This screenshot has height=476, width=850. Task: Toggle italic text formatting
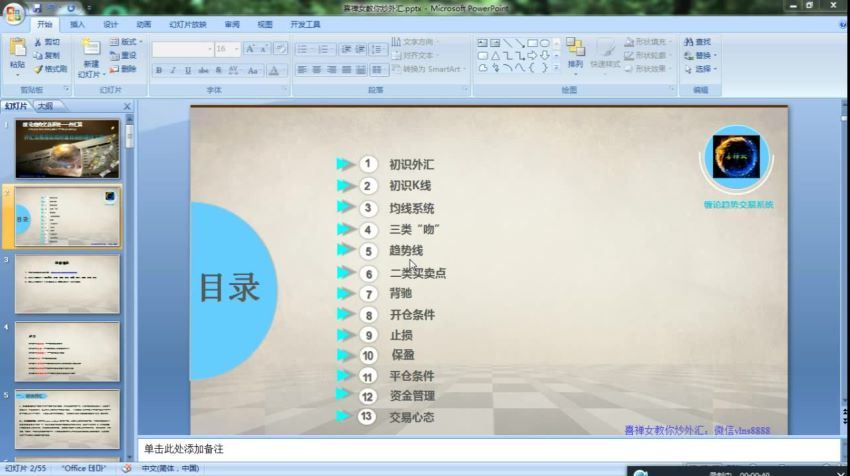(173, 70)
